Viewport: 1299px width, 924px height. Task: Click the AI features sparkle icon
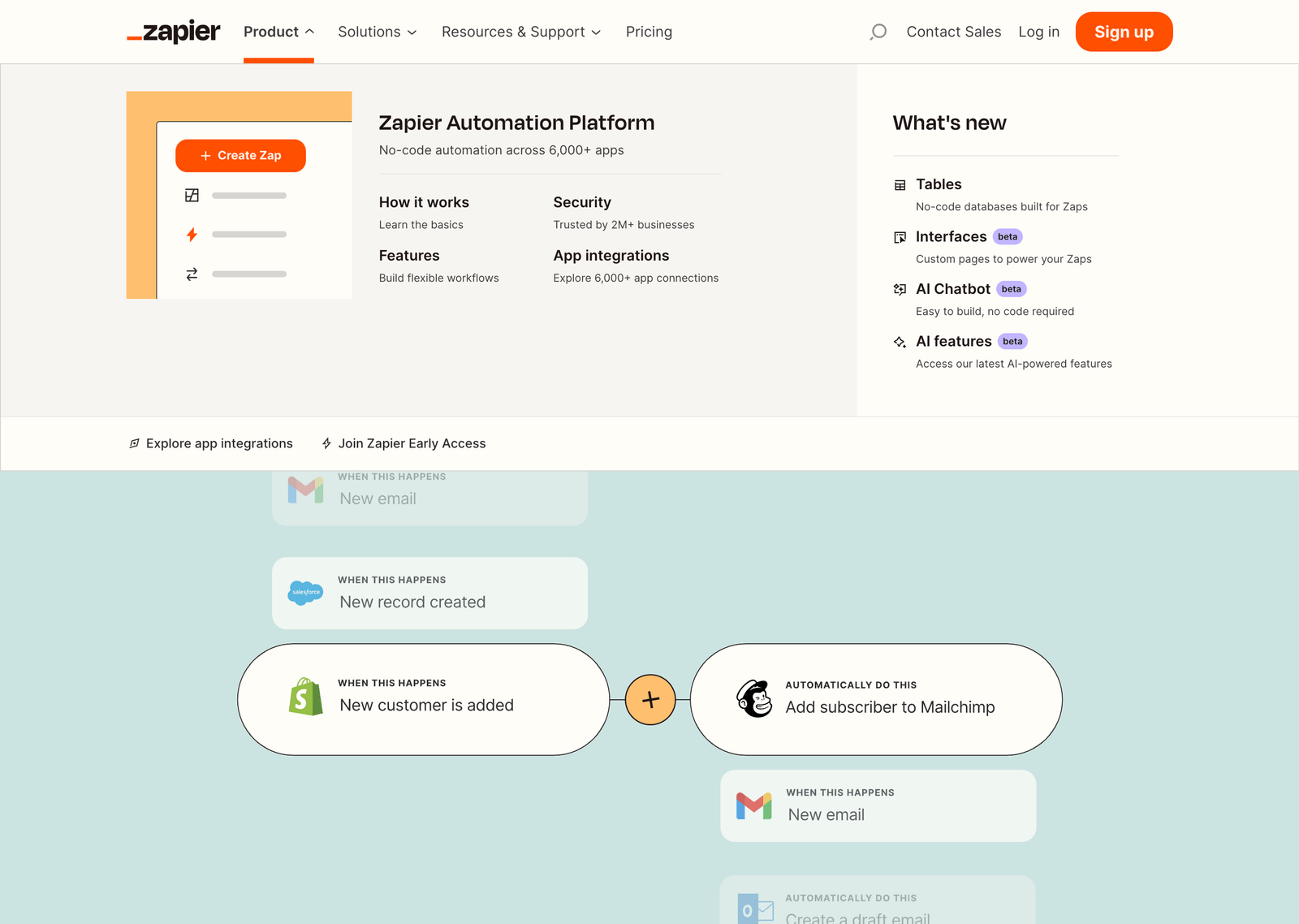point(900,342)
